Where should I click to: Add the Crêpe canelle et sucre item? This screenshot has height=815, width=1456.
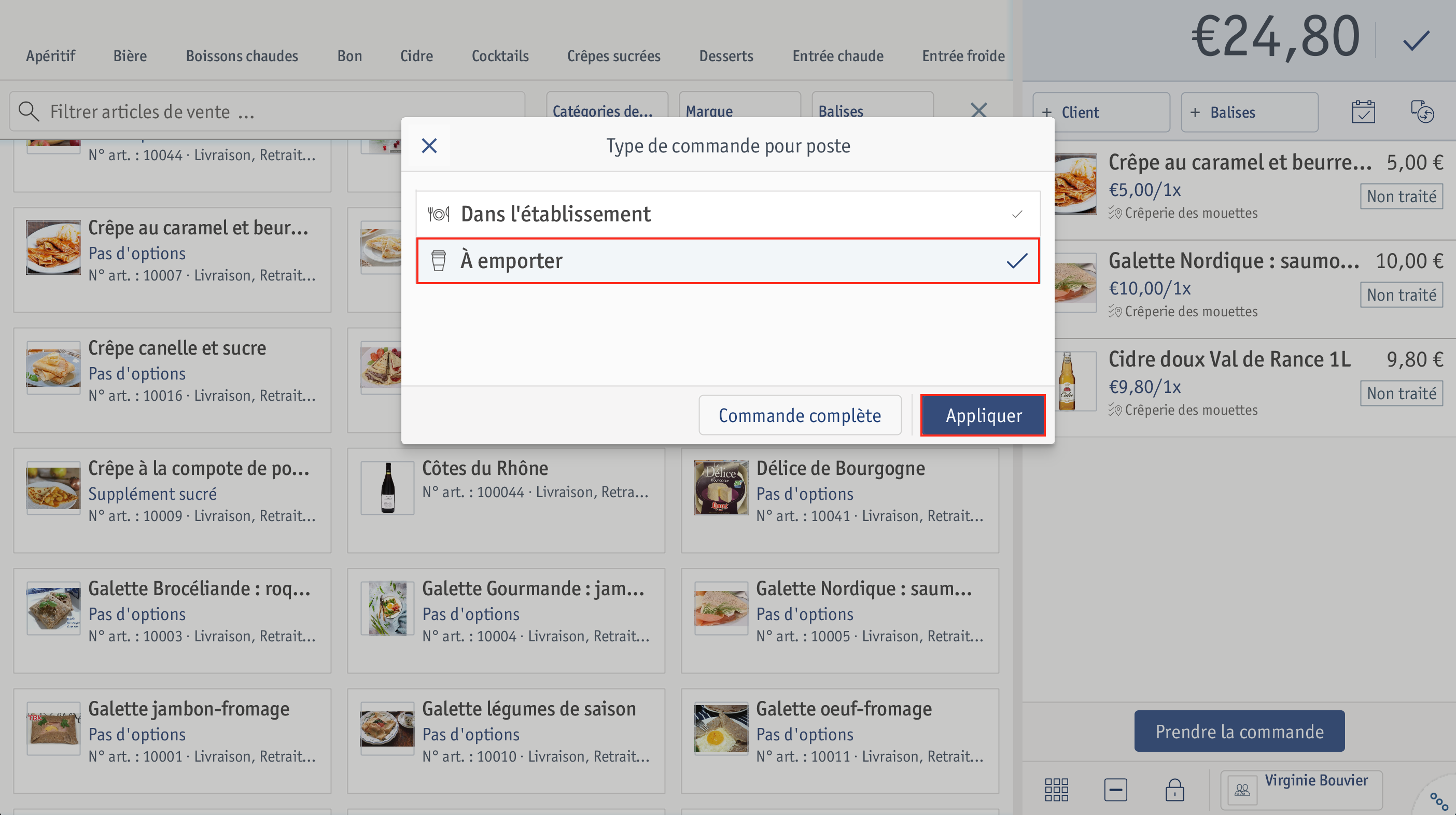pos(172,381)
